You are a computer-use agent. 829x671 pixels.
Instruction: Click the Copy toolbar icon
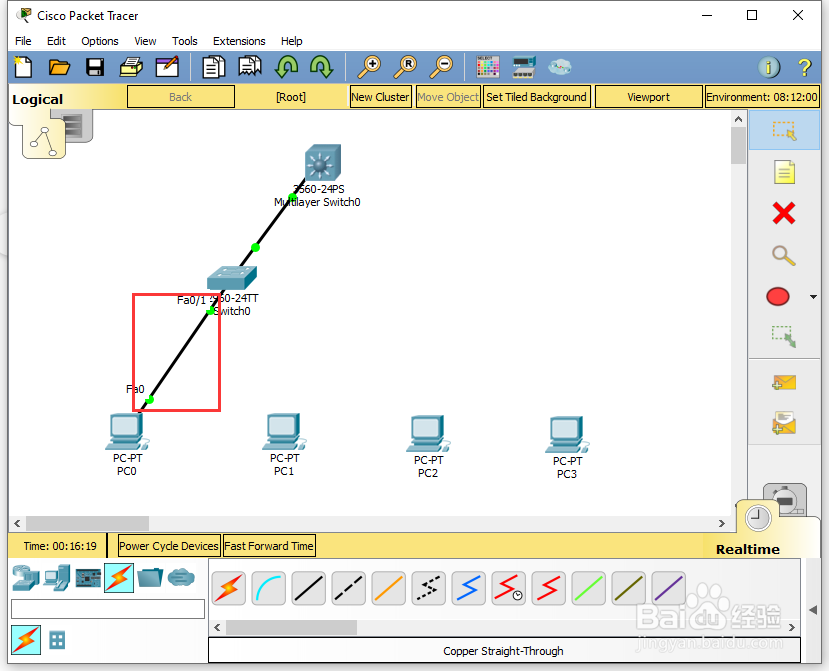click(x=214, y=67)
